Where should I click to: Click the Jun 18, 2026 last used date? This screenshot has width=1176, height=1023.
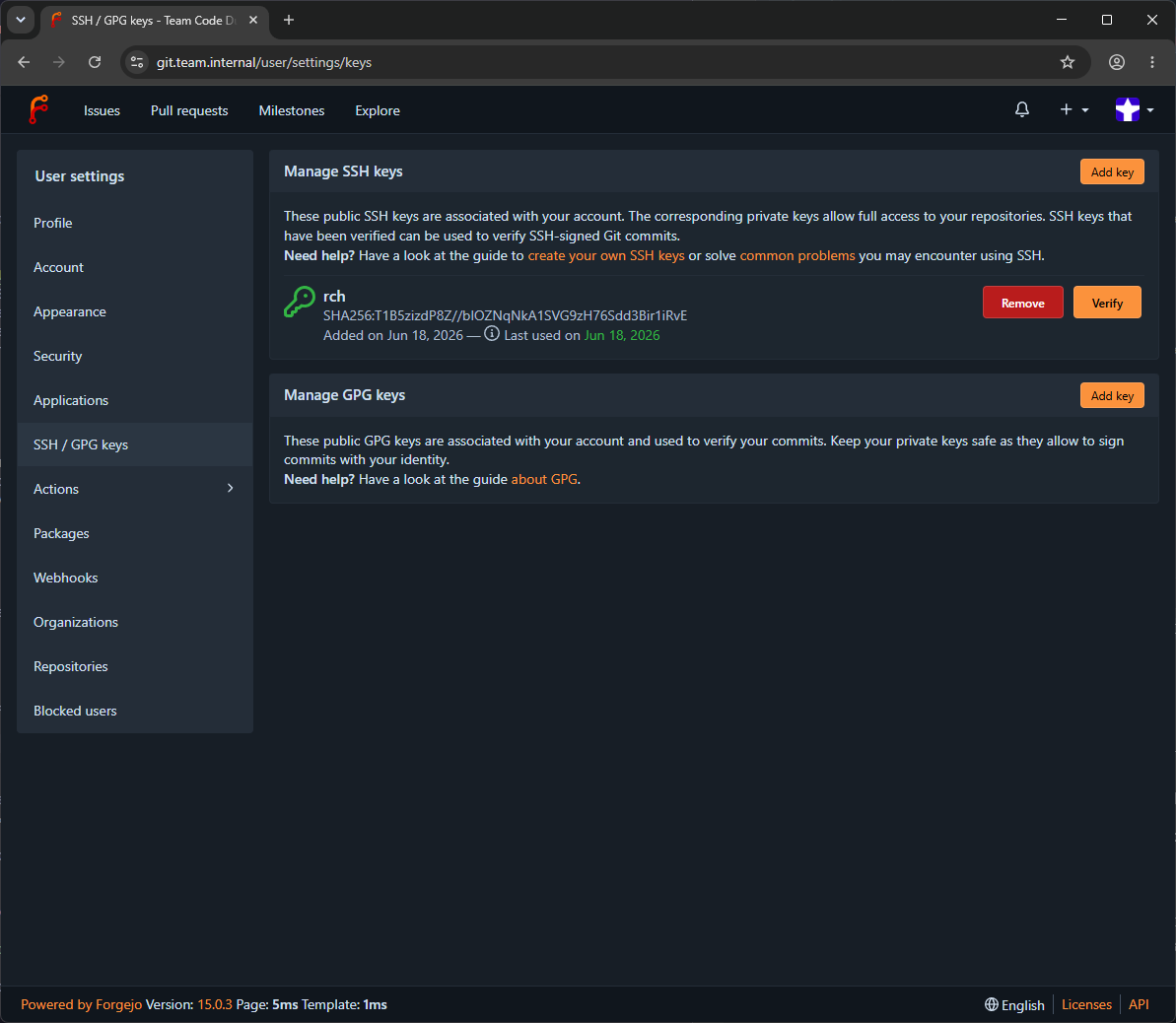(x=622, y=335)
